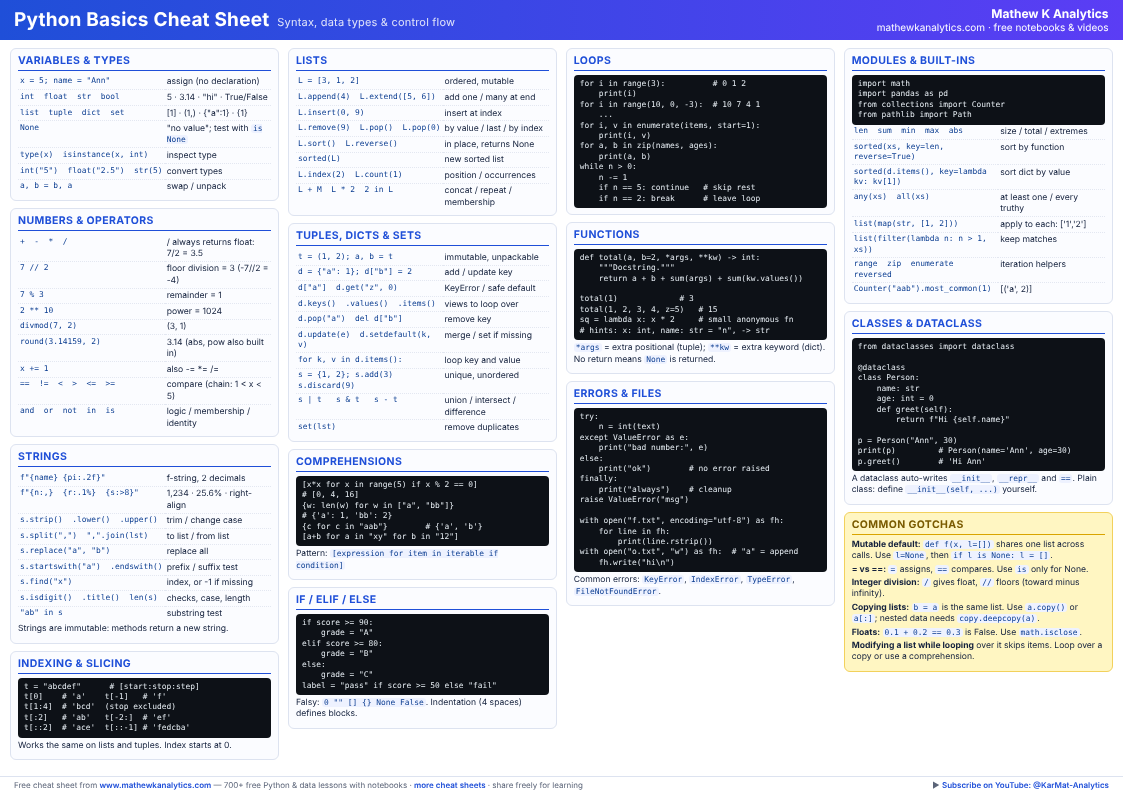This screenshot has width=1123, height=794.
Task: Select the 'LOOPS' section heading
Action: point(592,60)
